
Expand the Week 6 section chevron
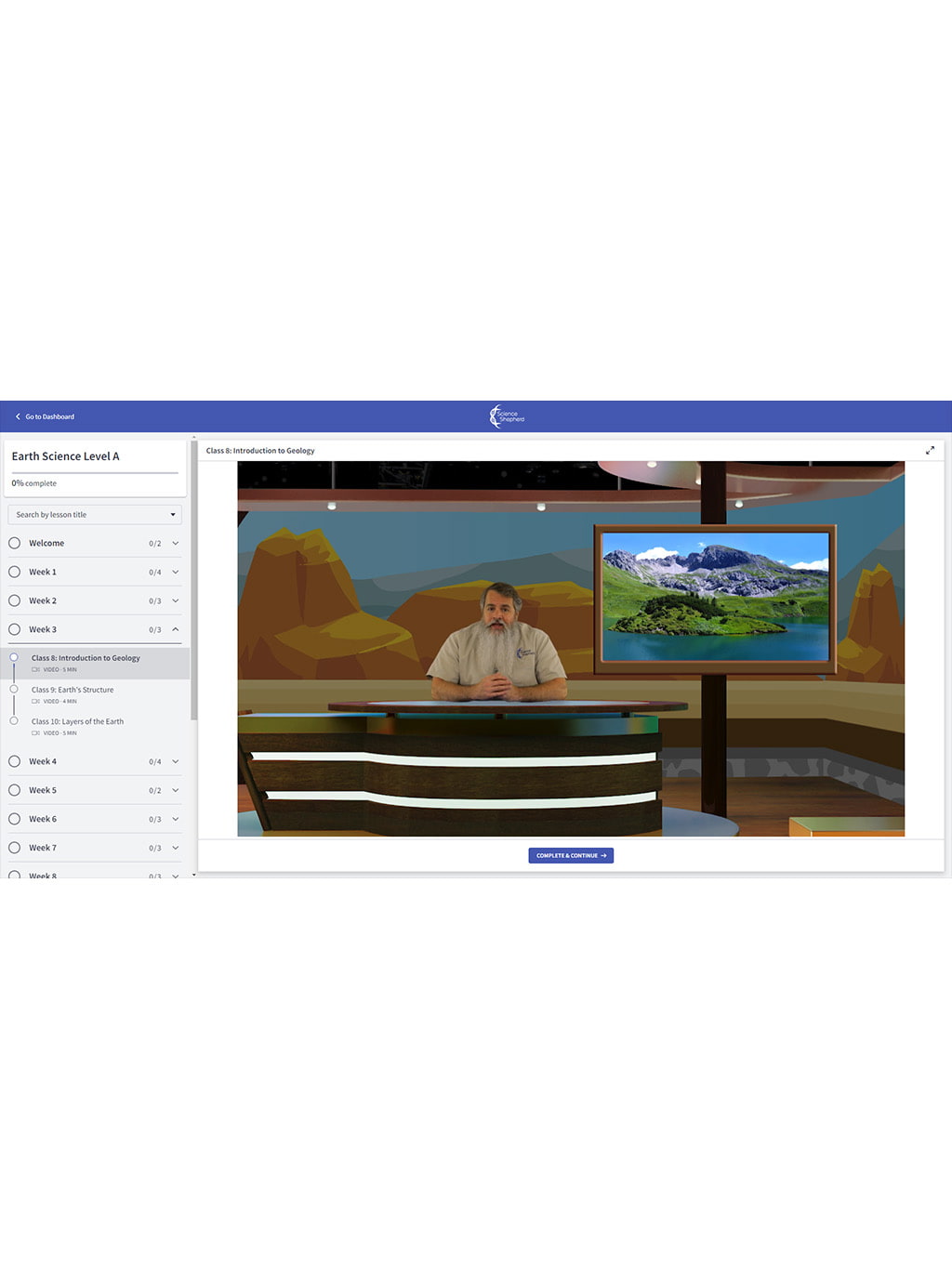(x=175, y=819)
